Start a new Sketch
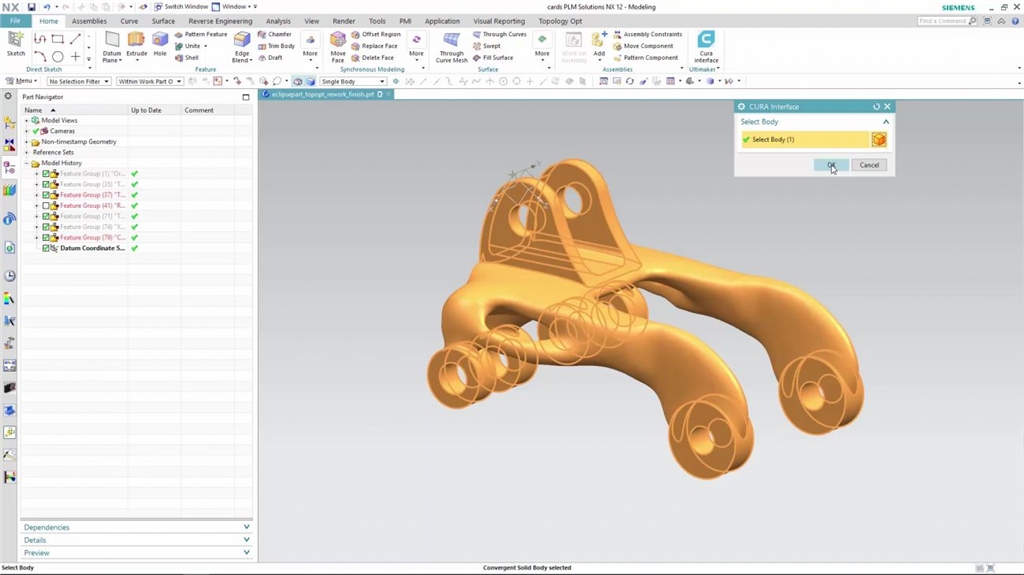The image size is (1024, 575). pyautogui.click(x=16, y=43)
